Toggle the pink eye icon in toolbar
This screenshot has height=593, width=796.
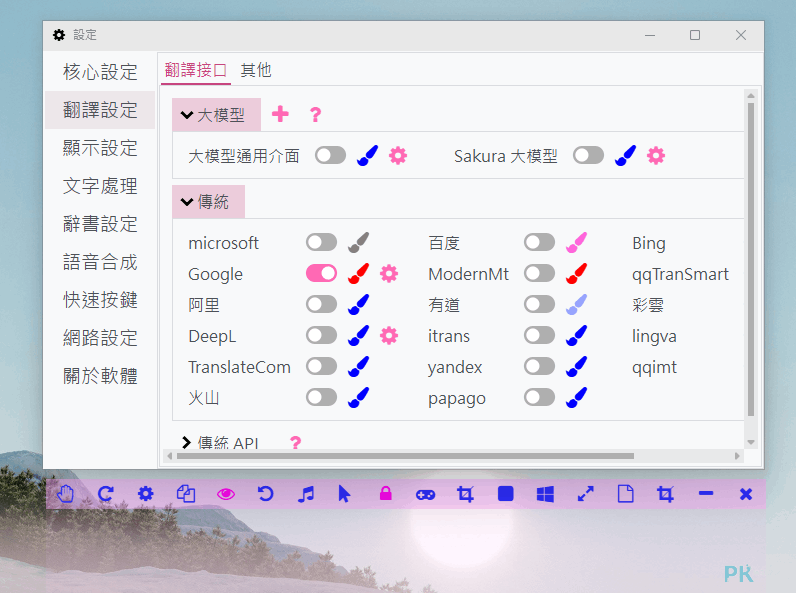(226, 494)
